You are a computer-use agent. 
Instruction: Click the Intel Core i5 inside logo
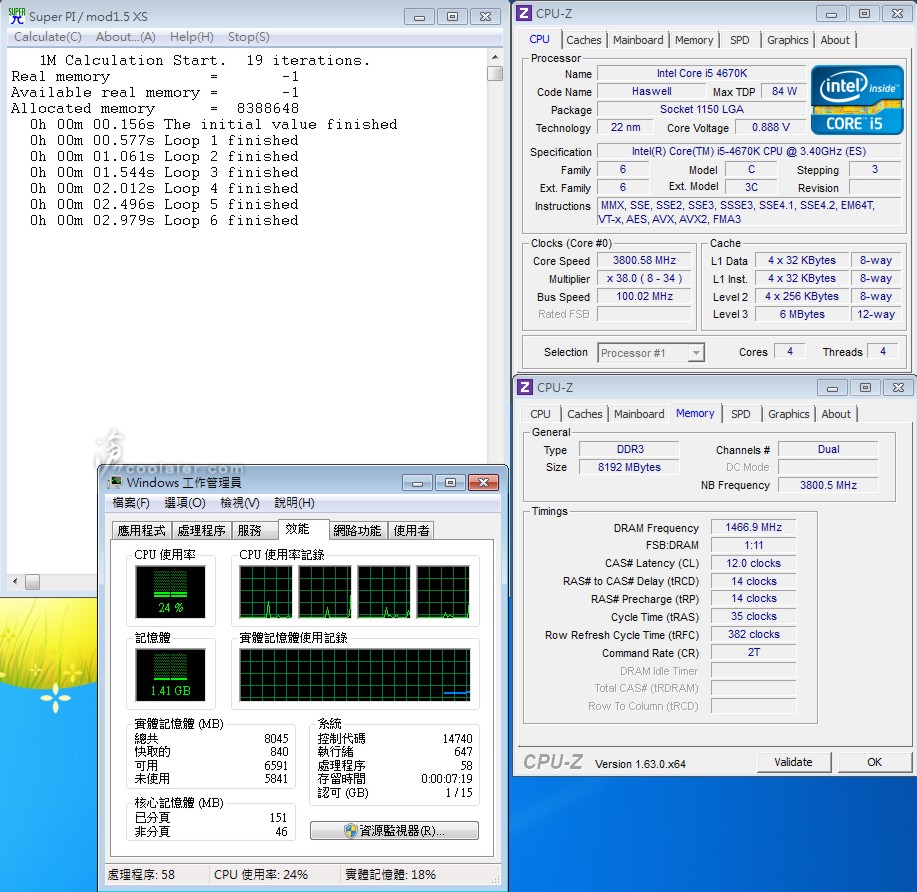[857, 100]
